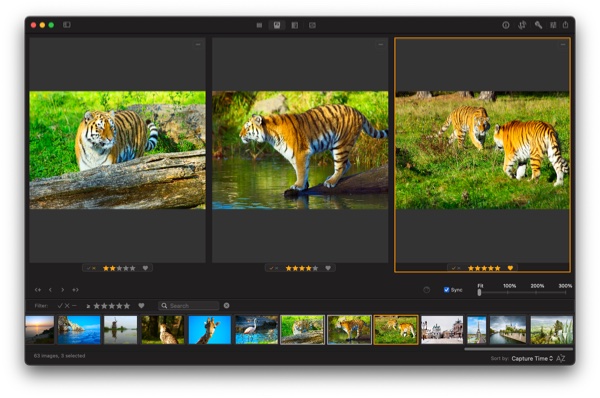Toggle favorite heart on third tiger photo
This screenshot has width=600, height=398.
pyautogui.click(x=510, y=268)
